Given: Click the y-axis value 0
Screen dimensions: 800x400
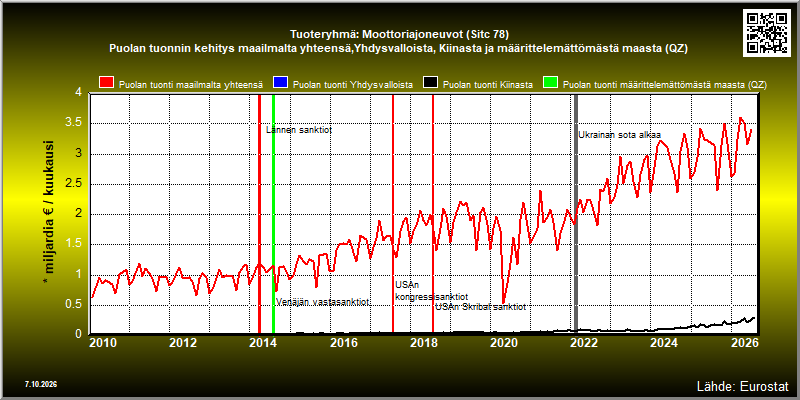Looking at the screenshot, I should tap(79, 334).
